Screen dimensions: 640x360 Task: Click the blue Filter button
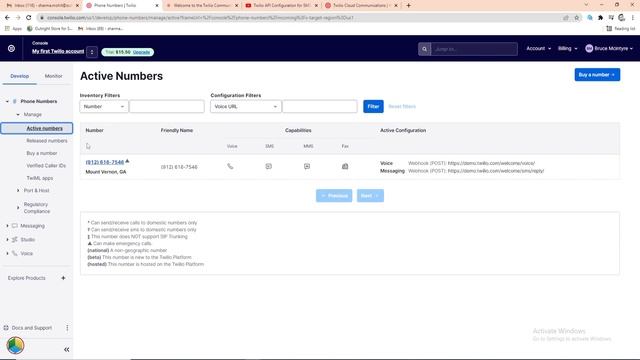(x=373, y=107)
